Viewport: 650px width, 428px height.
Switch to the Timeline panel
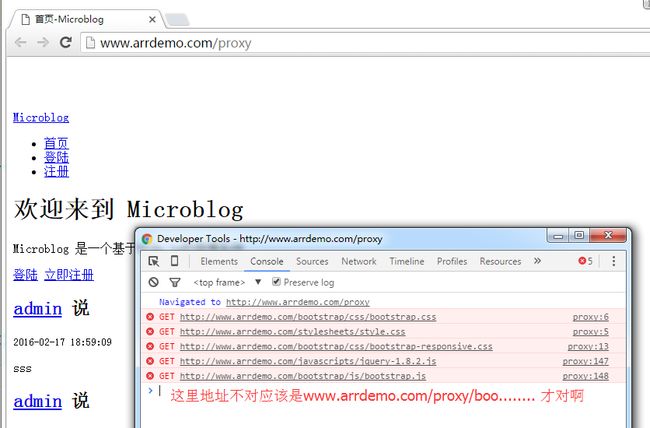pos(407,261)
